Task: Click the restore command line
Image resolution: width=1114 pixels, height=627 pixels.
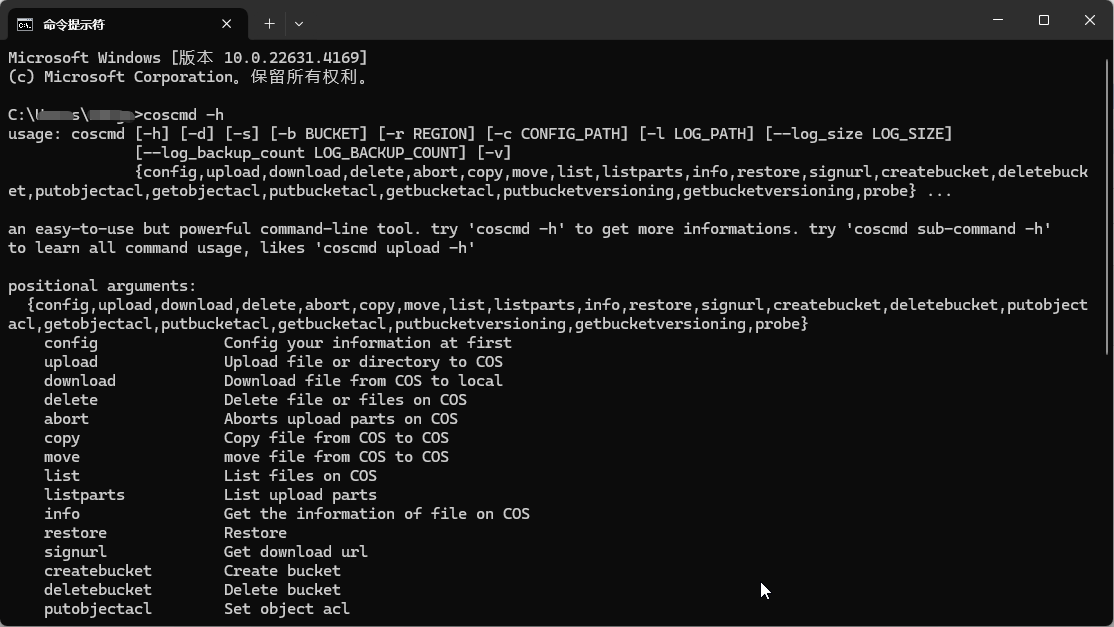Action: (x=75, y=532)
